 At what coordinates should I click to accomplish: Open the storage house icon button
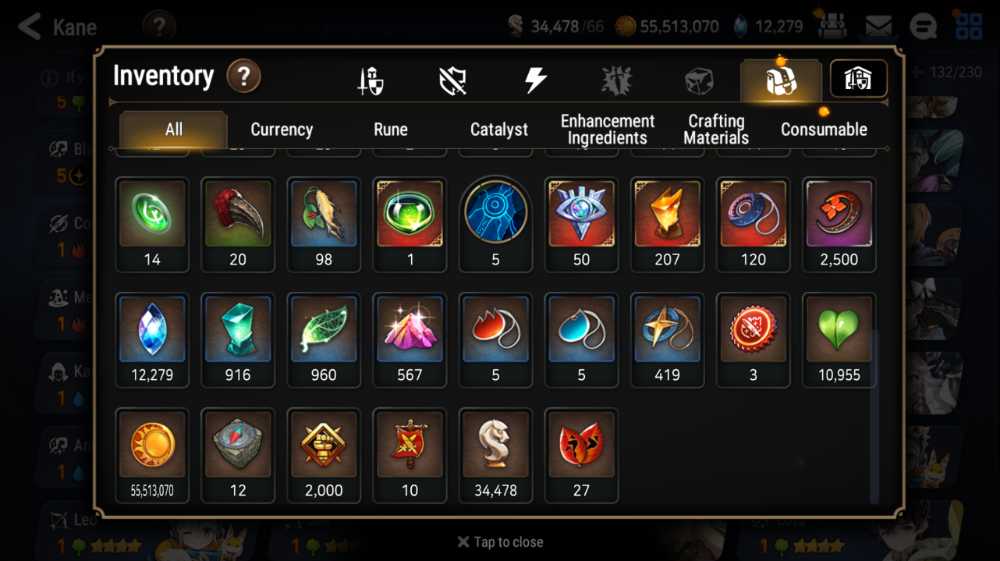[x=858, y=78]
